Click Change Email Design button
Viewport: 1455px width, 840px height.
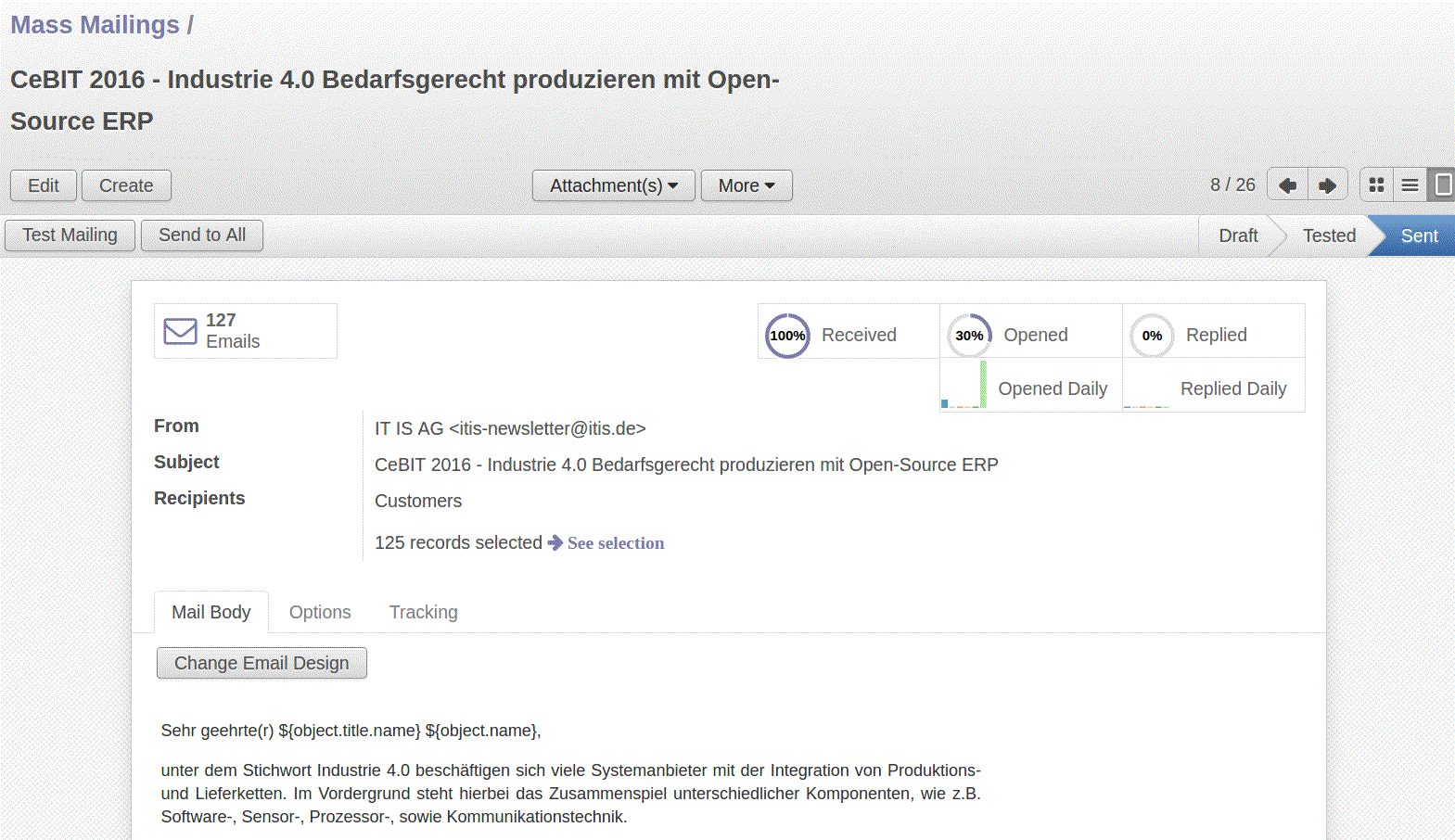262,663
